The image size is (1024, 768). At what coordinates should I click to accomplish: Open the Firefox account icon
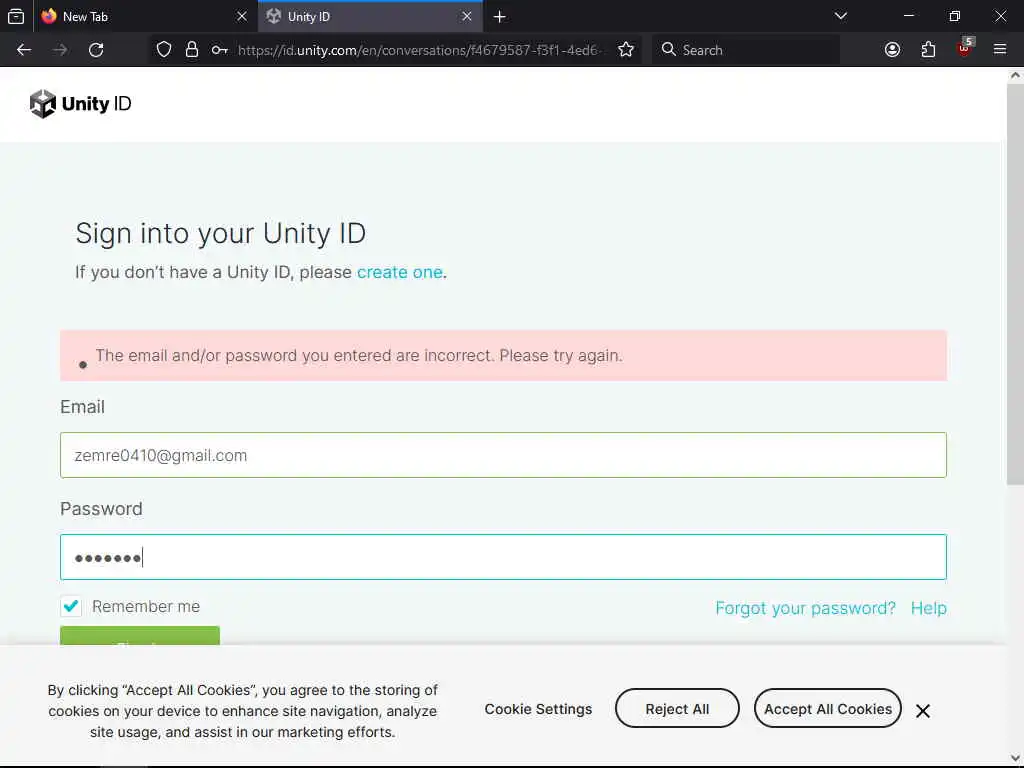click(892, 50)
